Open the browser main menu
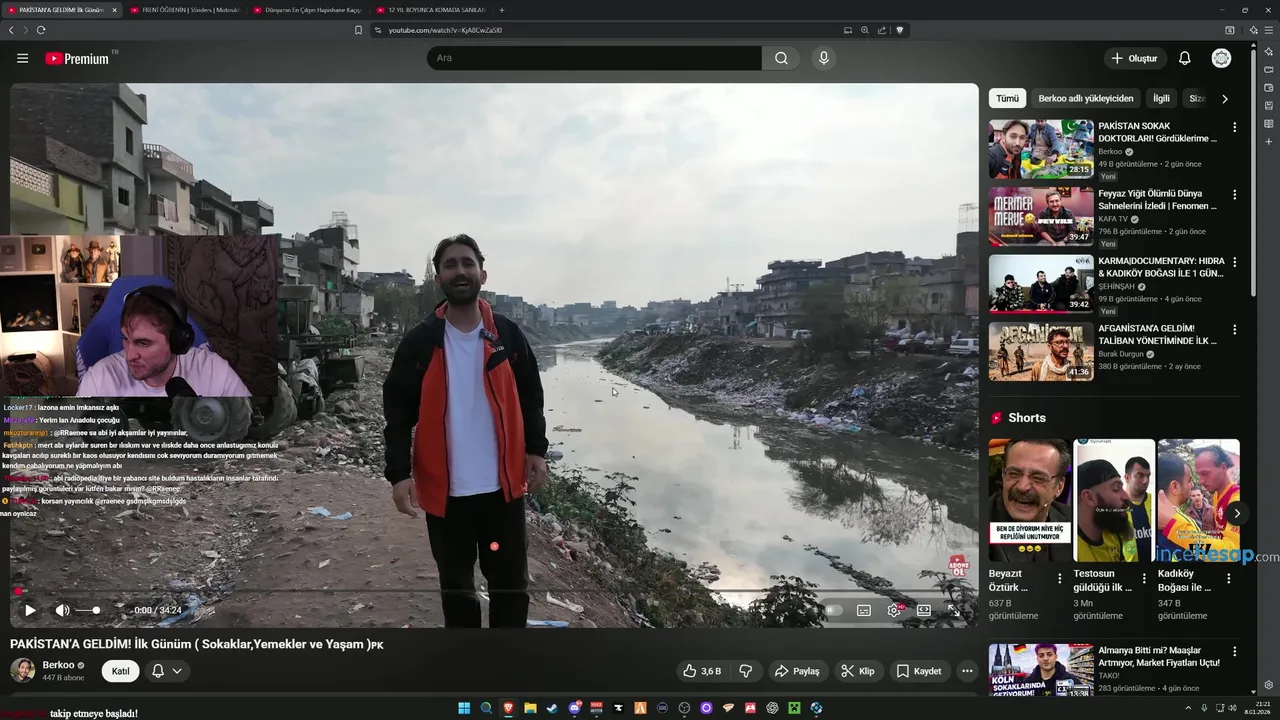Image resolution: width=1280 pixels, height=720 pixels. click(x=1268, y=30)
